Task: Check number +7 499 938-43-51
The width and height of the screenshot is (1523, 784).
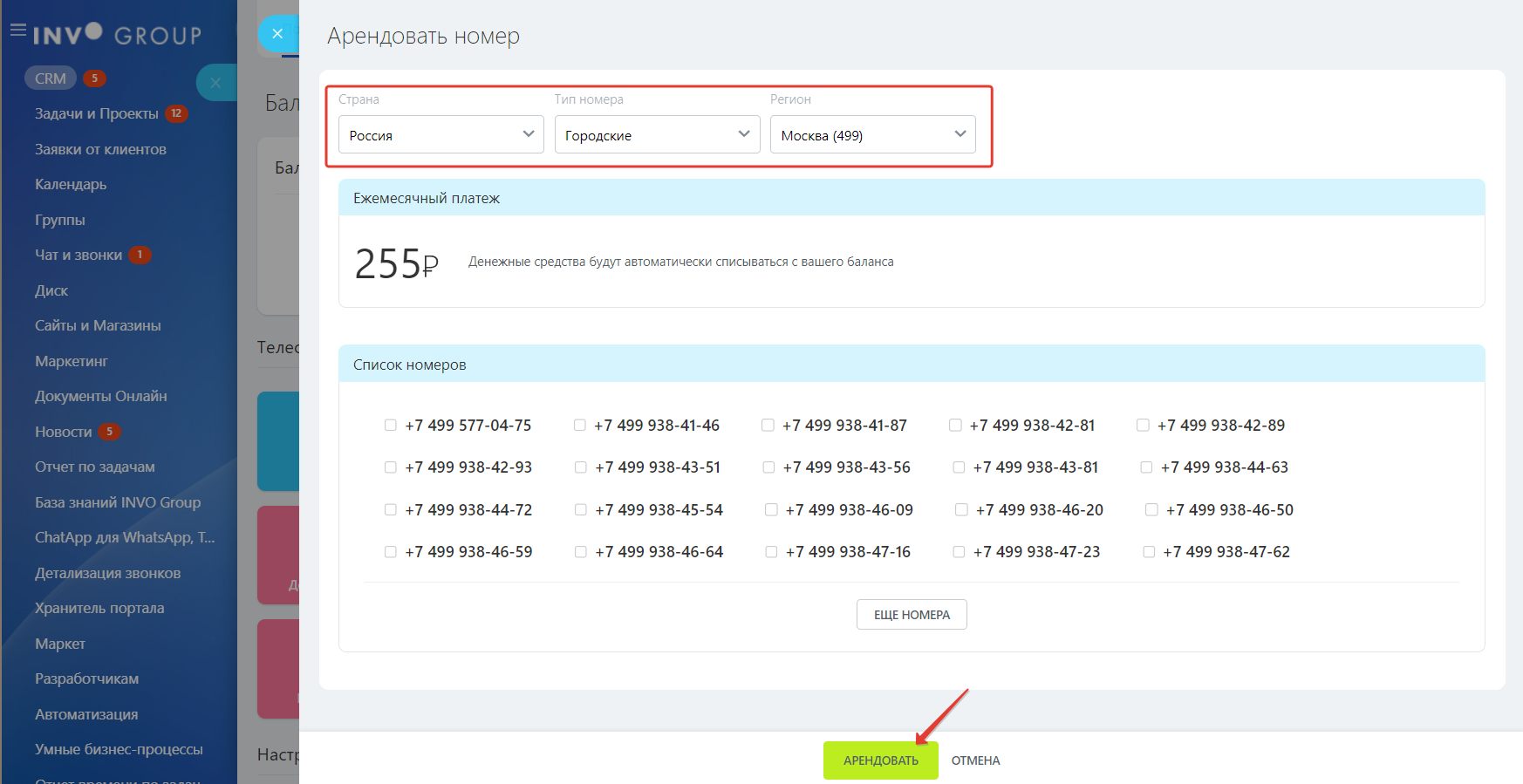Action: [581, 467]
